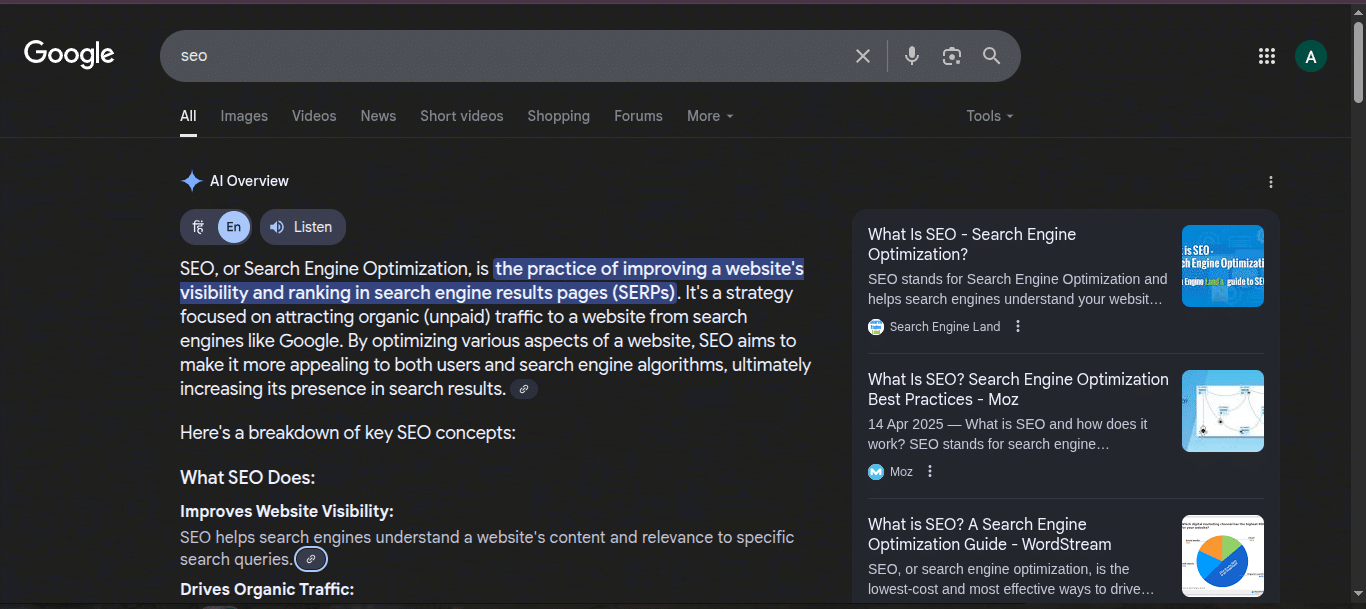The image size is (1366, 609).
Task: Click Drives Organic Traffic heading
Action: [267, 589]
